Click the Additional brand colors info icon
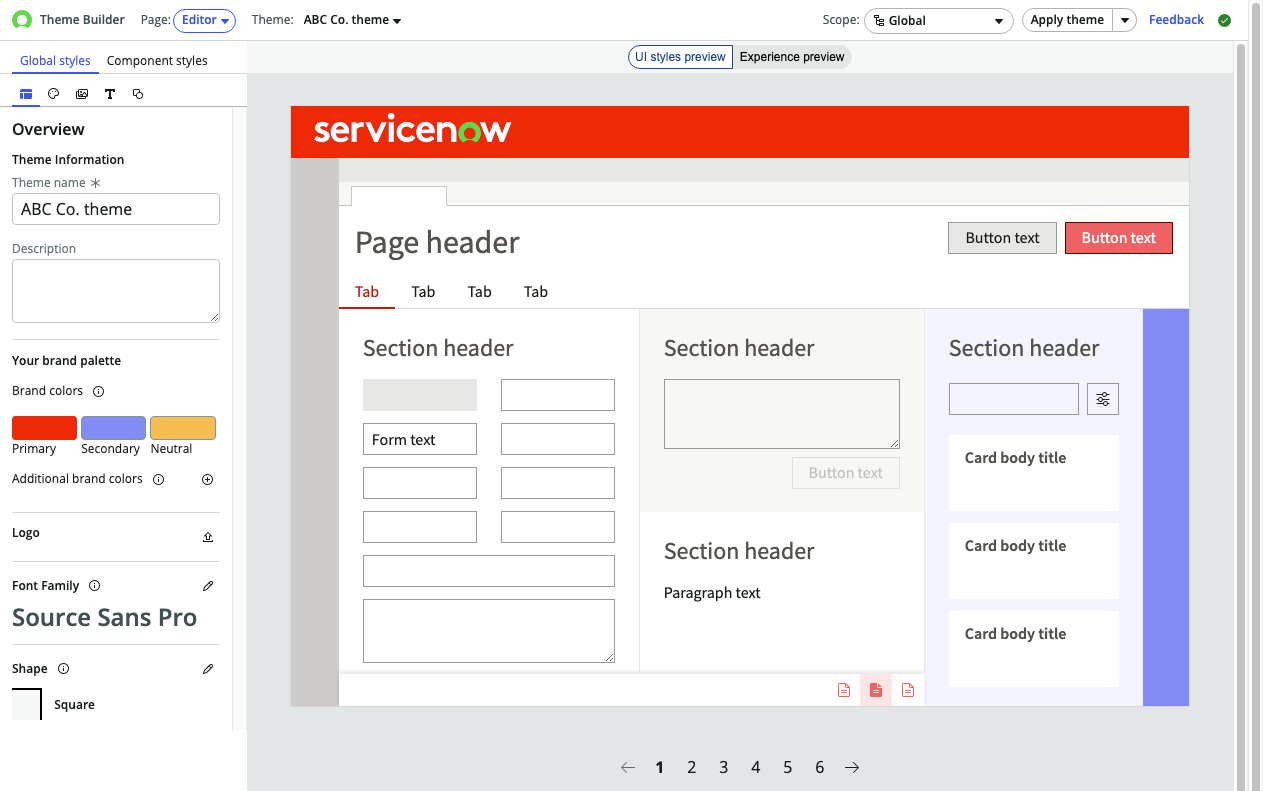This screenshot has height=791, width=1263. (158, 480)
